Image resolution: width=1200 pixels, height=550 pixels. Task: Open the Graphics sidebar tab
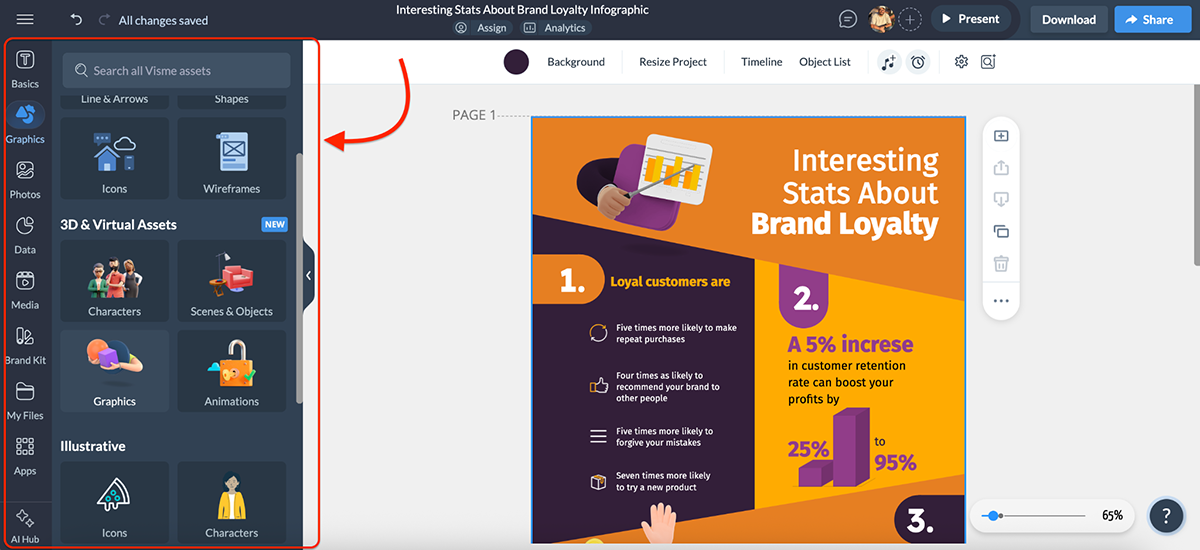[26, 123]
